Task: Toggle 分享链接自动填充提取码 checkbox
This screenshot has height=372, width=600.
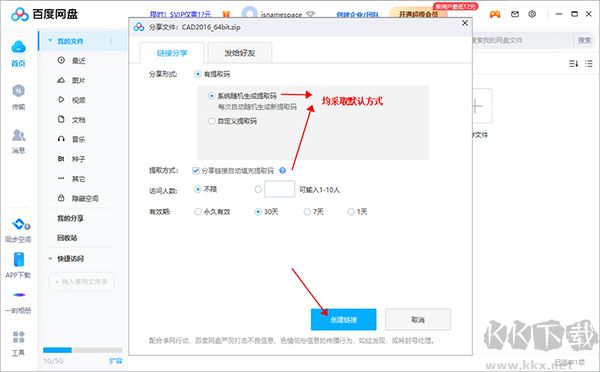Action: click(196, 171)
